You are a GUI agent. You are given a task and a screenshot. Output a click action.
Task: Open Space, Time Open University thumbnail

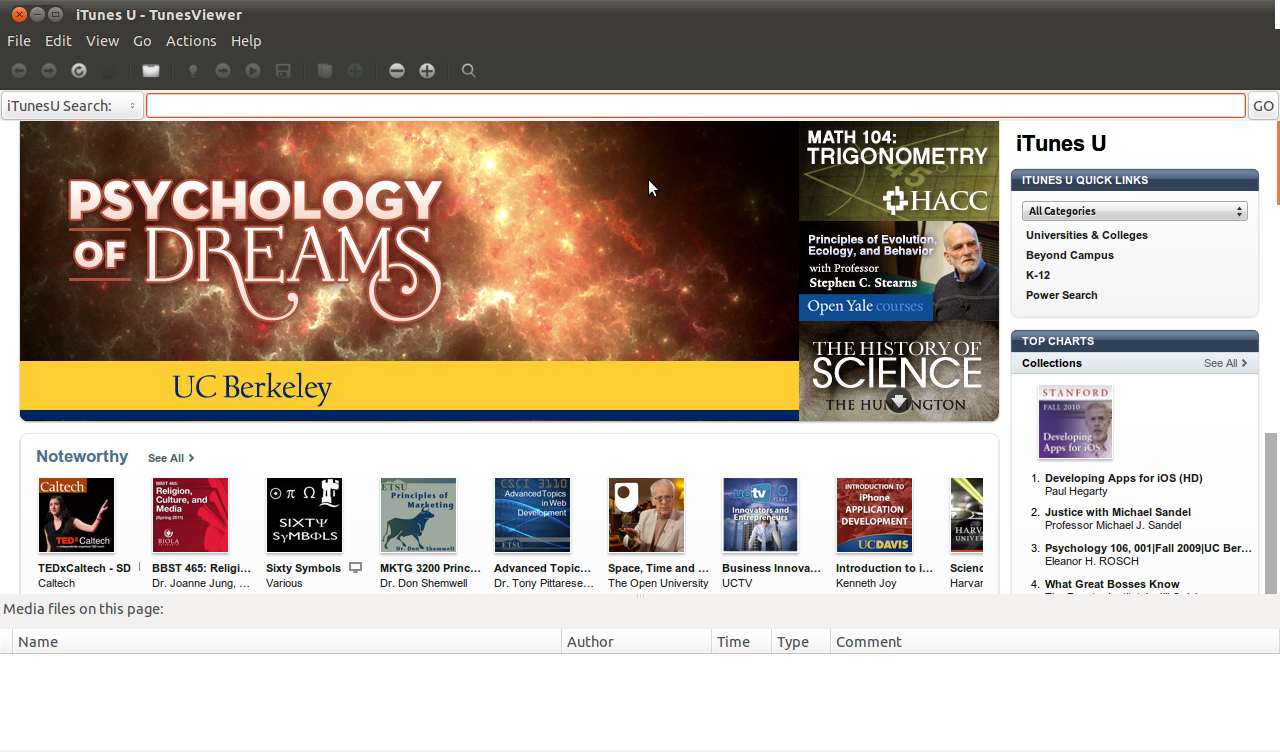pyautogui.click(x=646, y=515)
